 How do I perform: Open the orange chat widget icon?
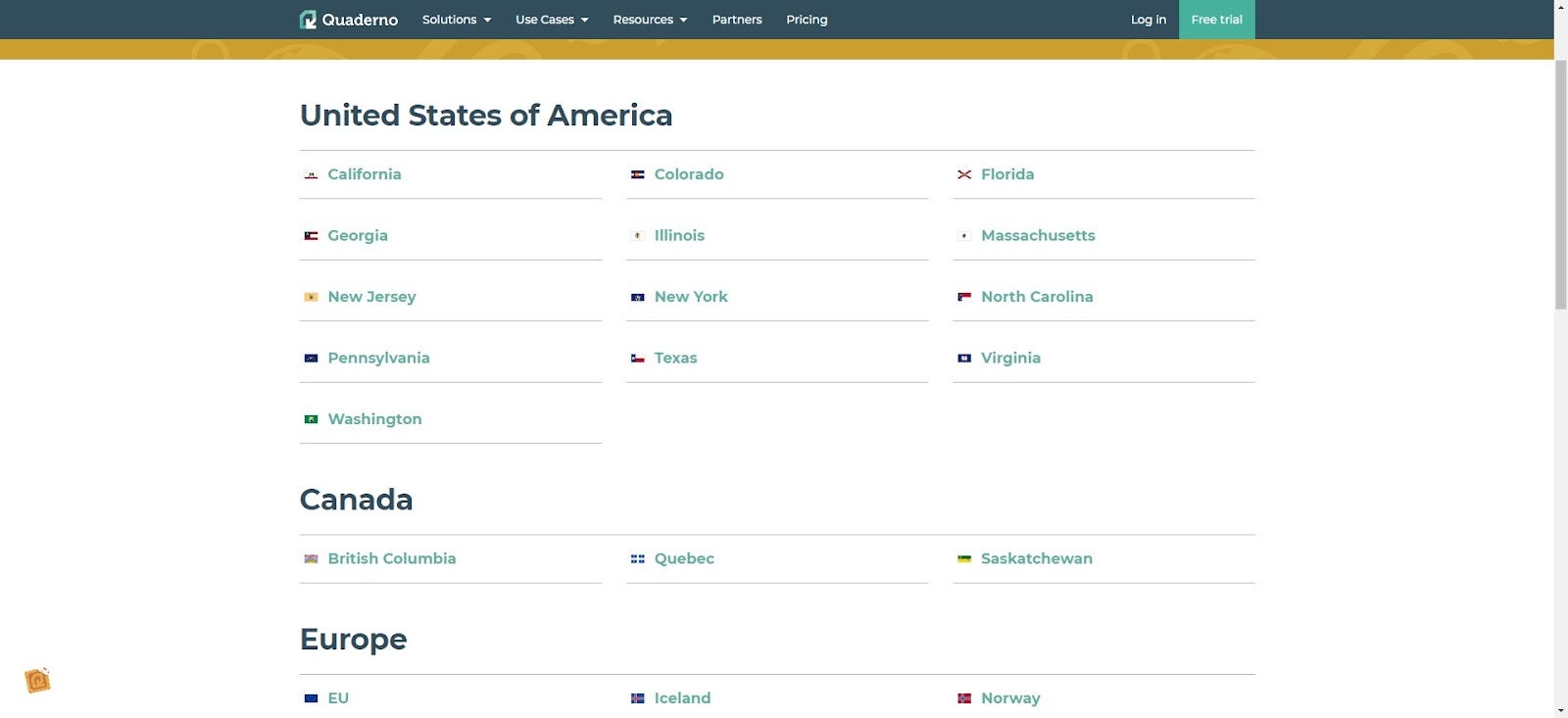click(x=37, y=680)
